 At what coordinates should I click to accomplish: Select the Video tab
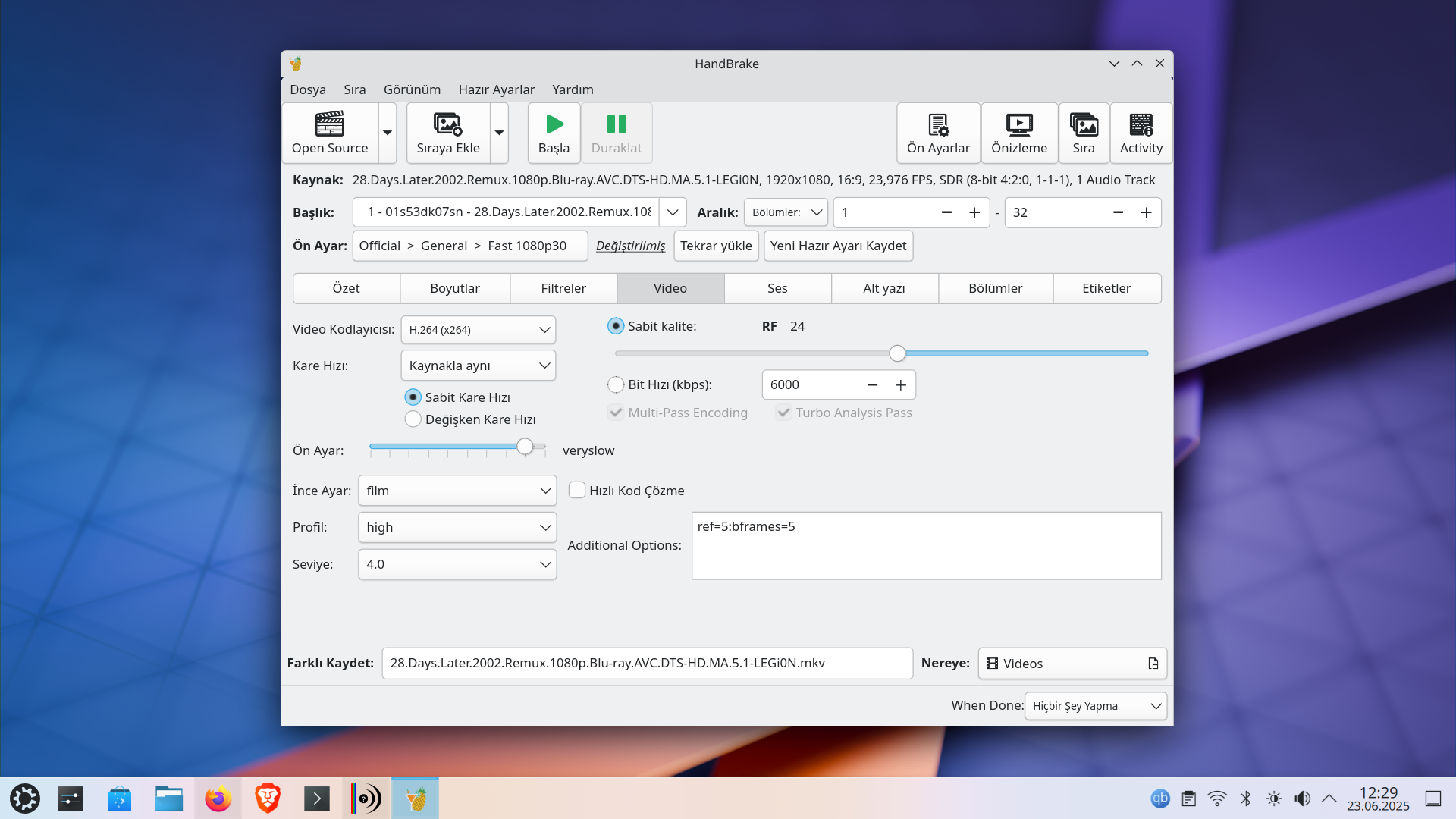(670, 288)
